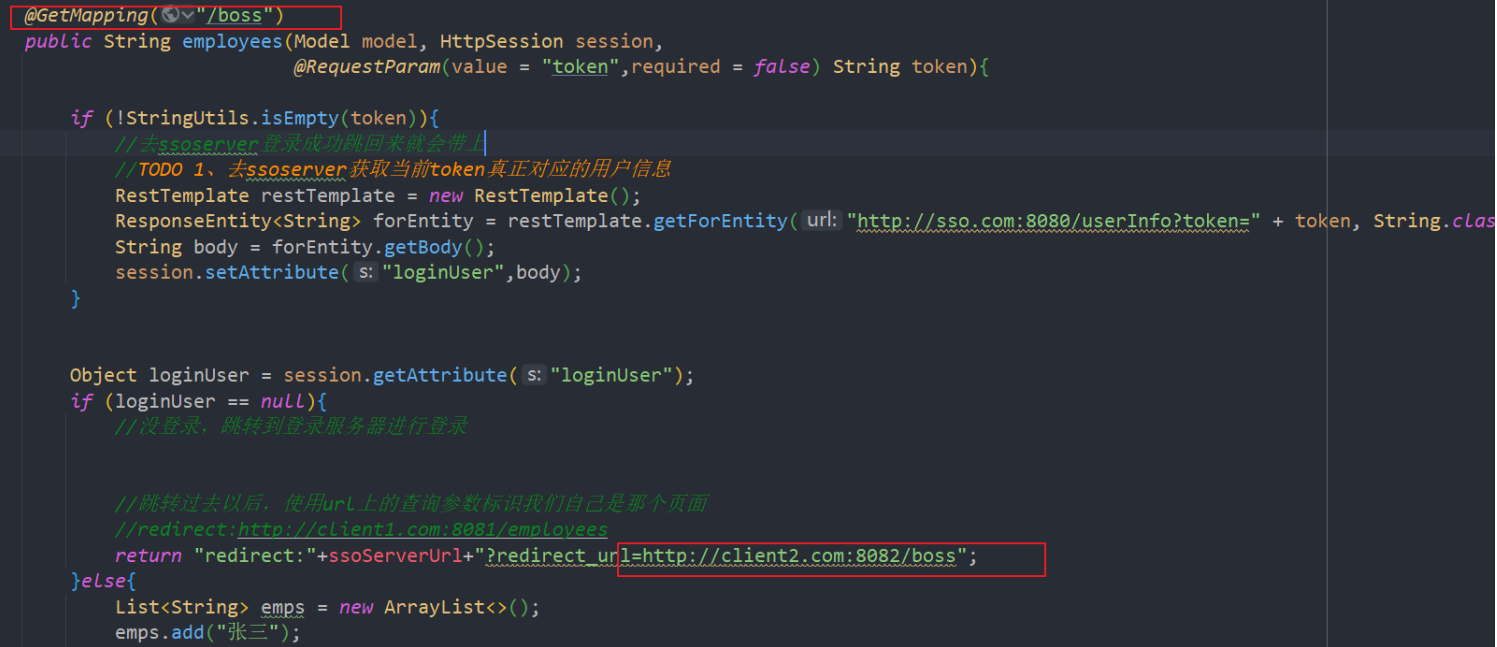
Task: Click the "/boss" mapping path string
Action: 235,15
